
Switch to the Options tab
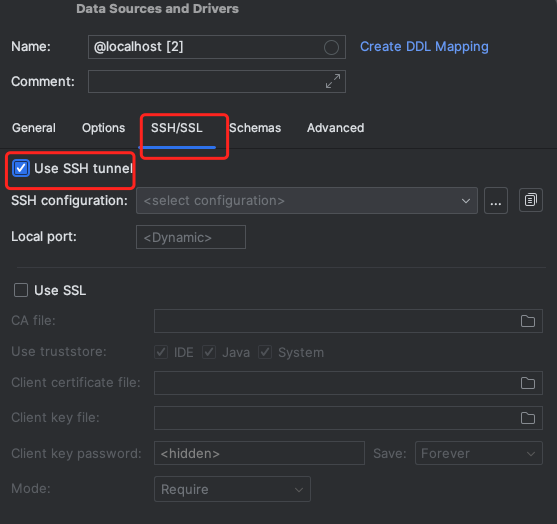tap(103, 128)
